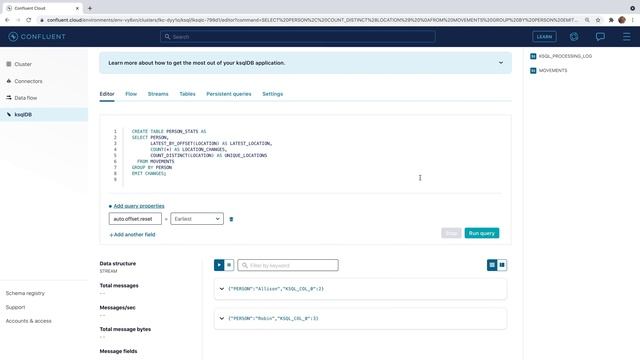This screenshot has width=640, height=360.
Task: Go back in browser
Action: click(7, 20)
